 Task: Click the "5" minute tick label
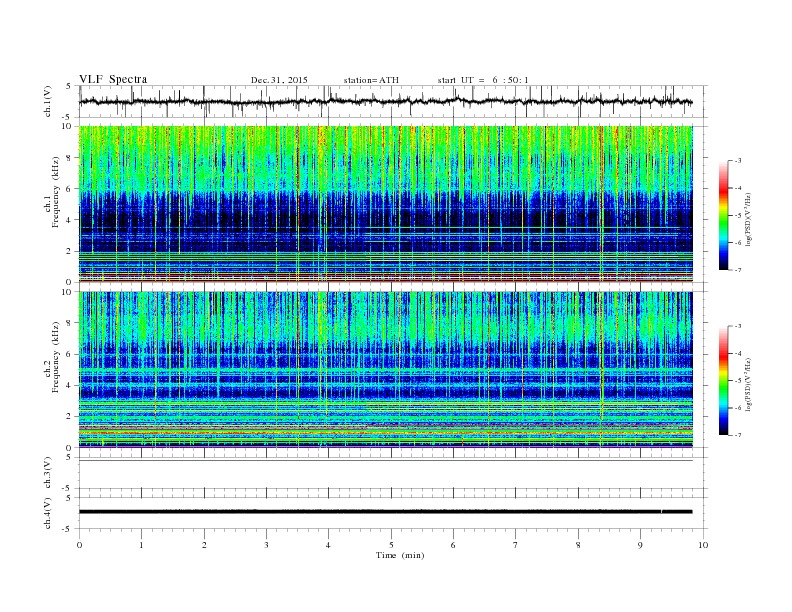tap(391, 545)
